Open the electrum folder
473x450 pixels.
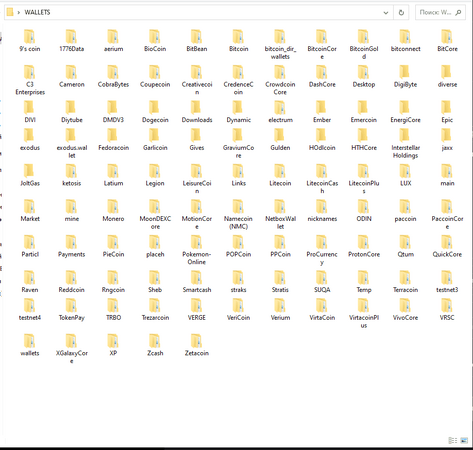(280, 112)
